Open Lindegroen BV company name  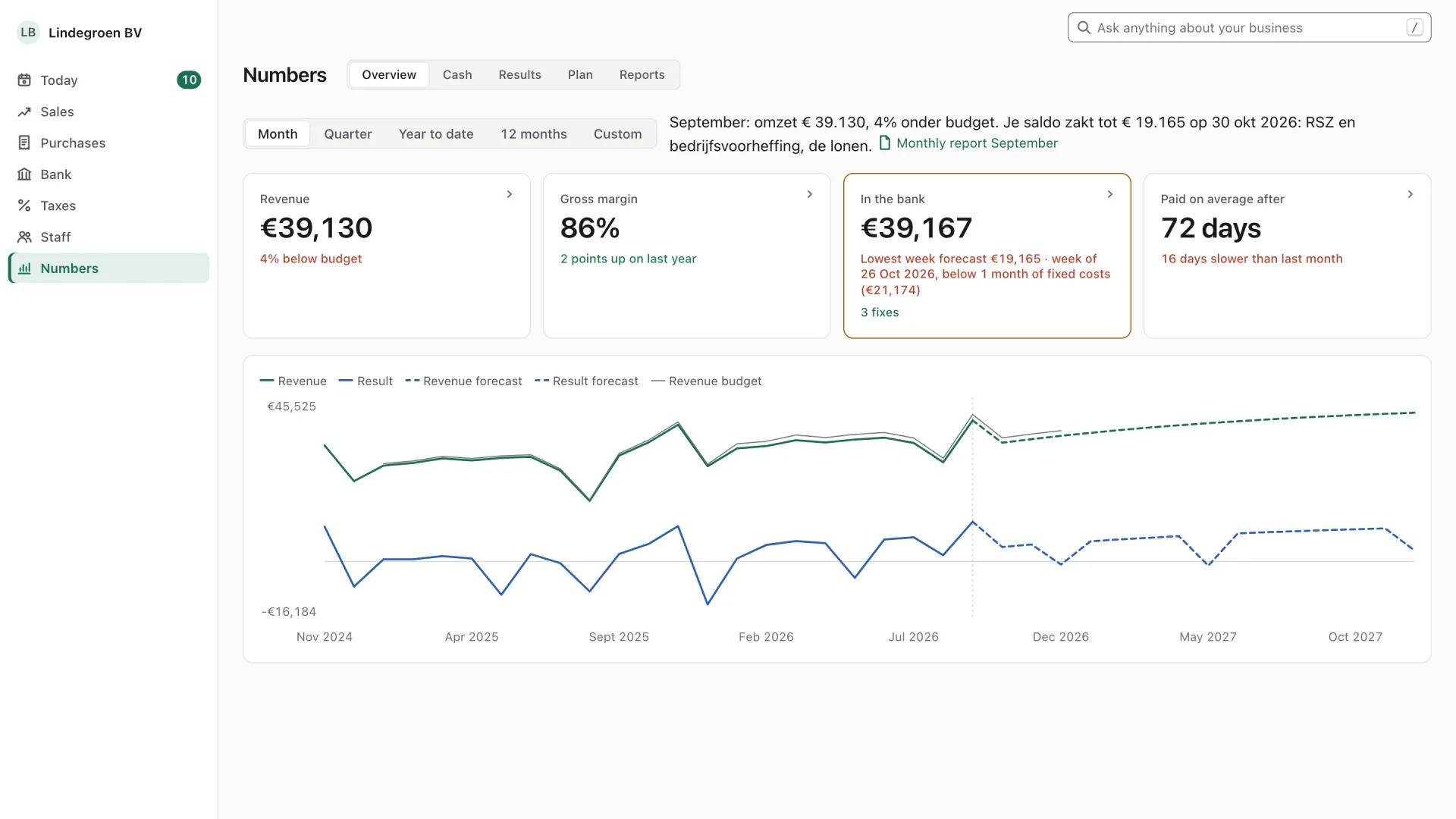[95, 33]
